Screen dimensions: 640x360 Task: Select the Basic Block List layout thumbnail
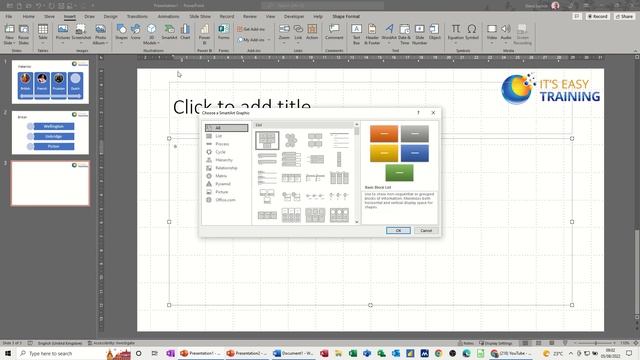coord(267,140)
